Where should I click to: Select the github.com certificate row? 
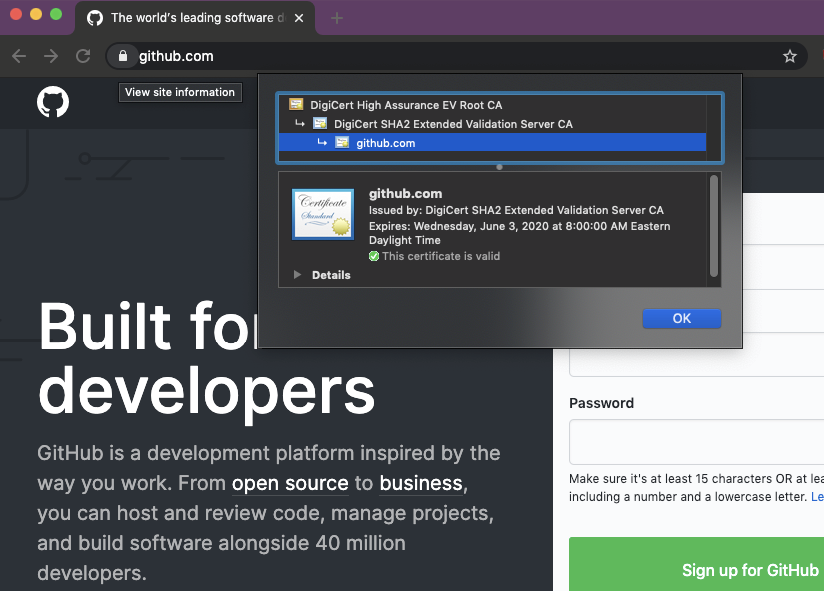coord(492,143)
